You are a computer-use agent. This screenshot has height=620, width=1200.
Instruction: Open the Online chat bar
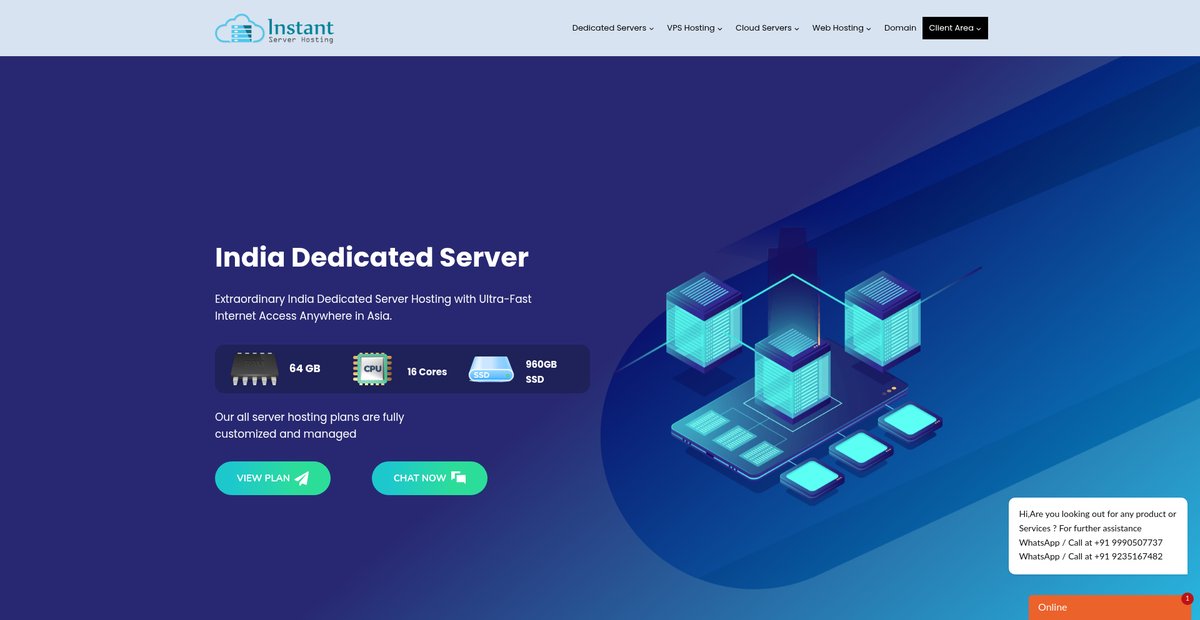tap(1110, 607)
